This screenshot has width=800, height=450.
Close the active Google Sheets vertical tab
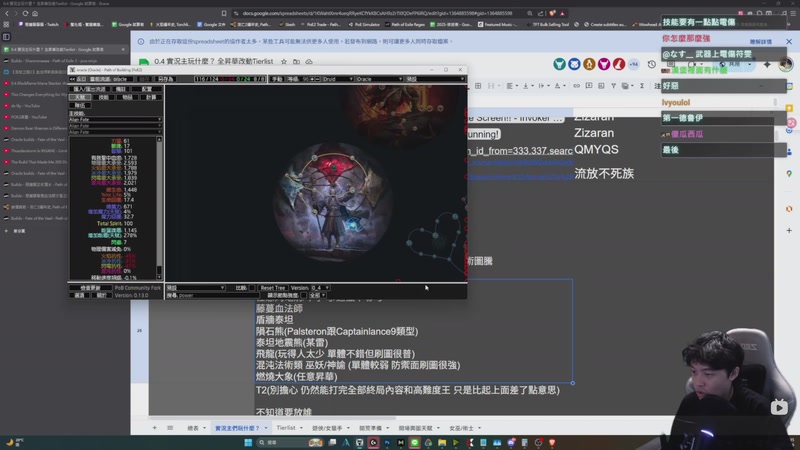point(123,49)
